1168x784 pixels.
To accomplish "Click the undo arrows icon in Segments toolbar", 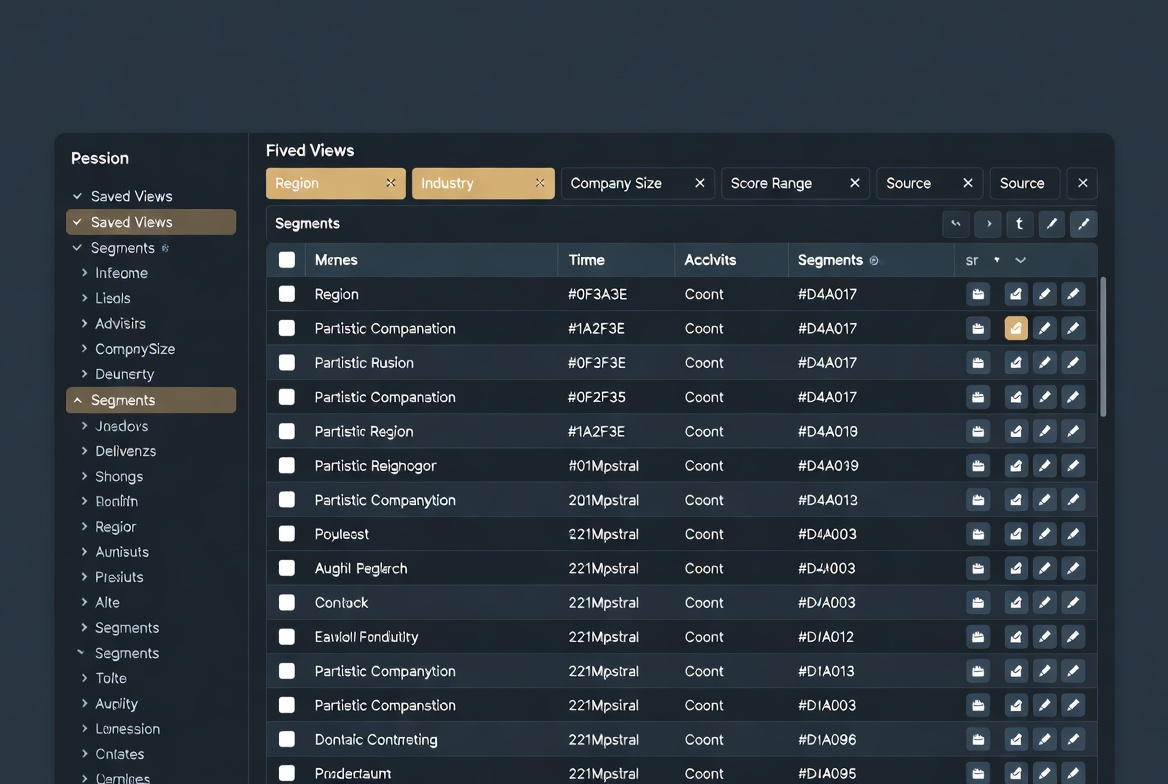I will point(956,224).
